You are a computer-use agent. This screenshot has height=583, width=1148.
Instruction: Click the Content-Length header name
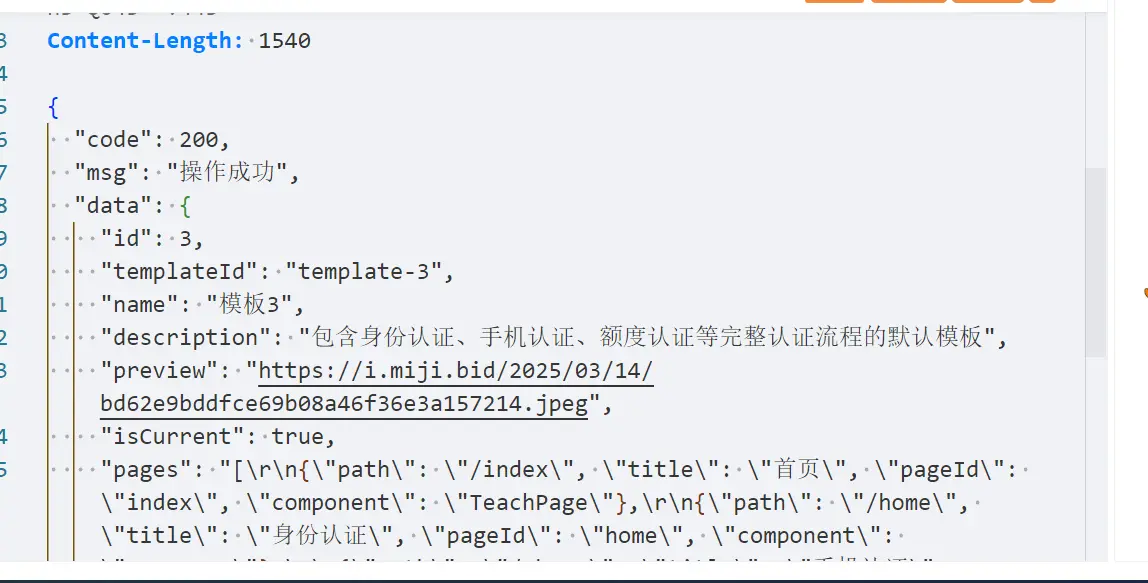point(145,41)
